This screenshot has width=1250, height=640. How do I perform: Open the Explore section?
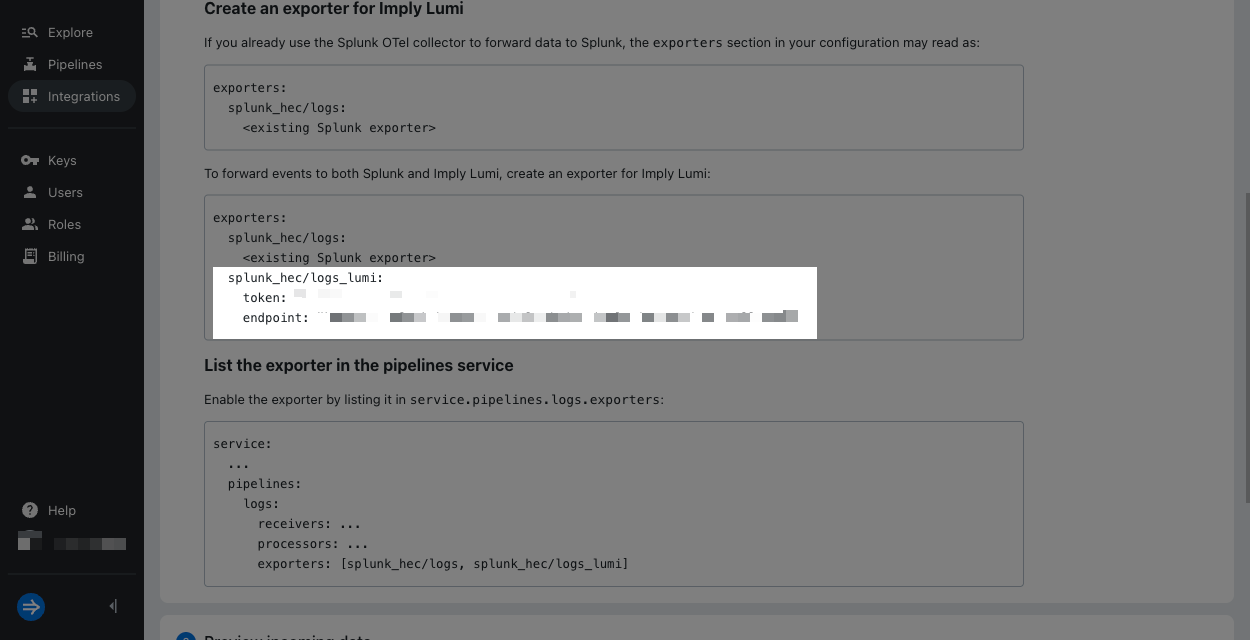pyautogui.click(x=70, y=32)
